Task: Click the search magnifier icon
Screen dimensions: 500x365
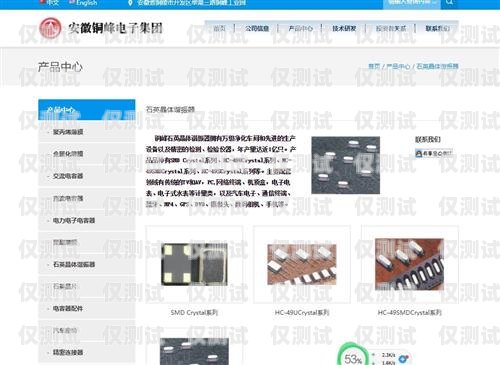Action: coord(449,3)
